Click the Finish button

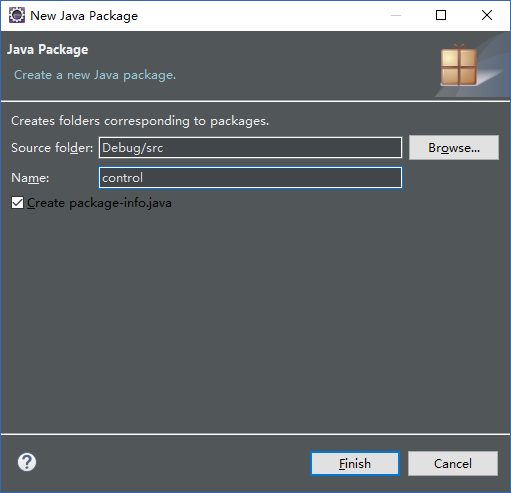coord(355,463)
